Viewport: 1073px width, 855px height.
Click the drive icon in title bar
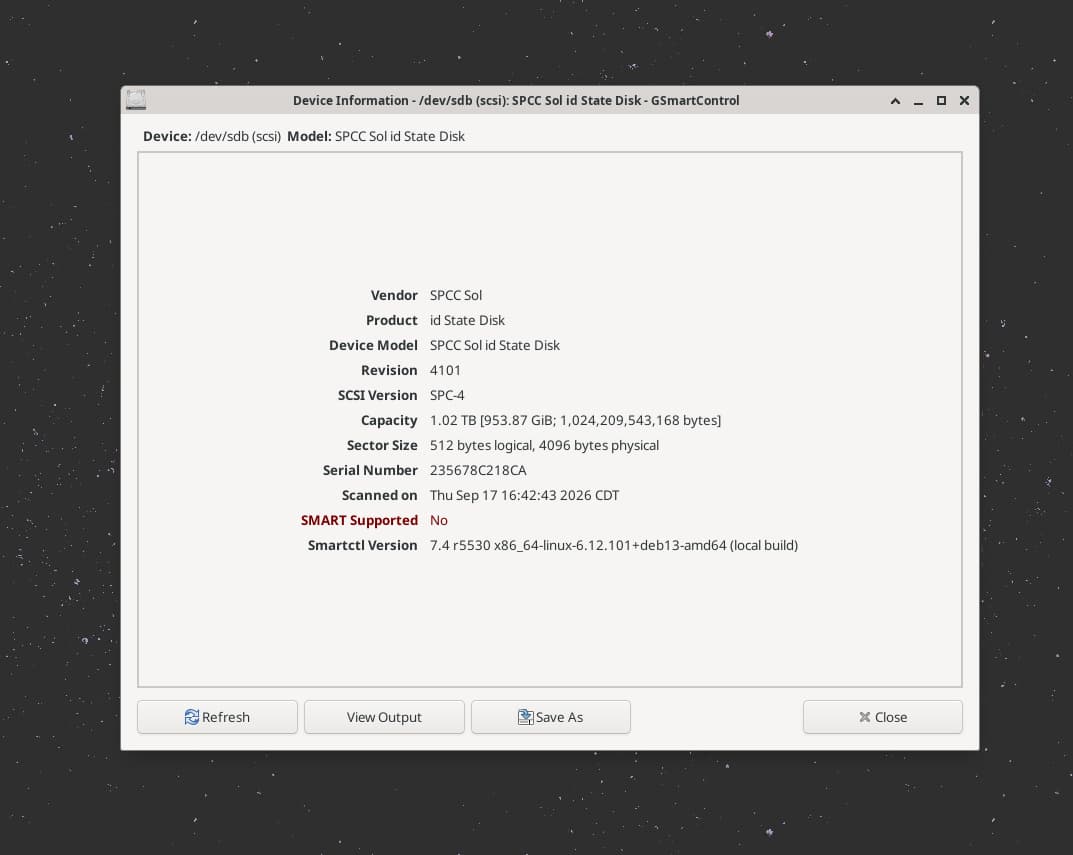click(136, 100)
